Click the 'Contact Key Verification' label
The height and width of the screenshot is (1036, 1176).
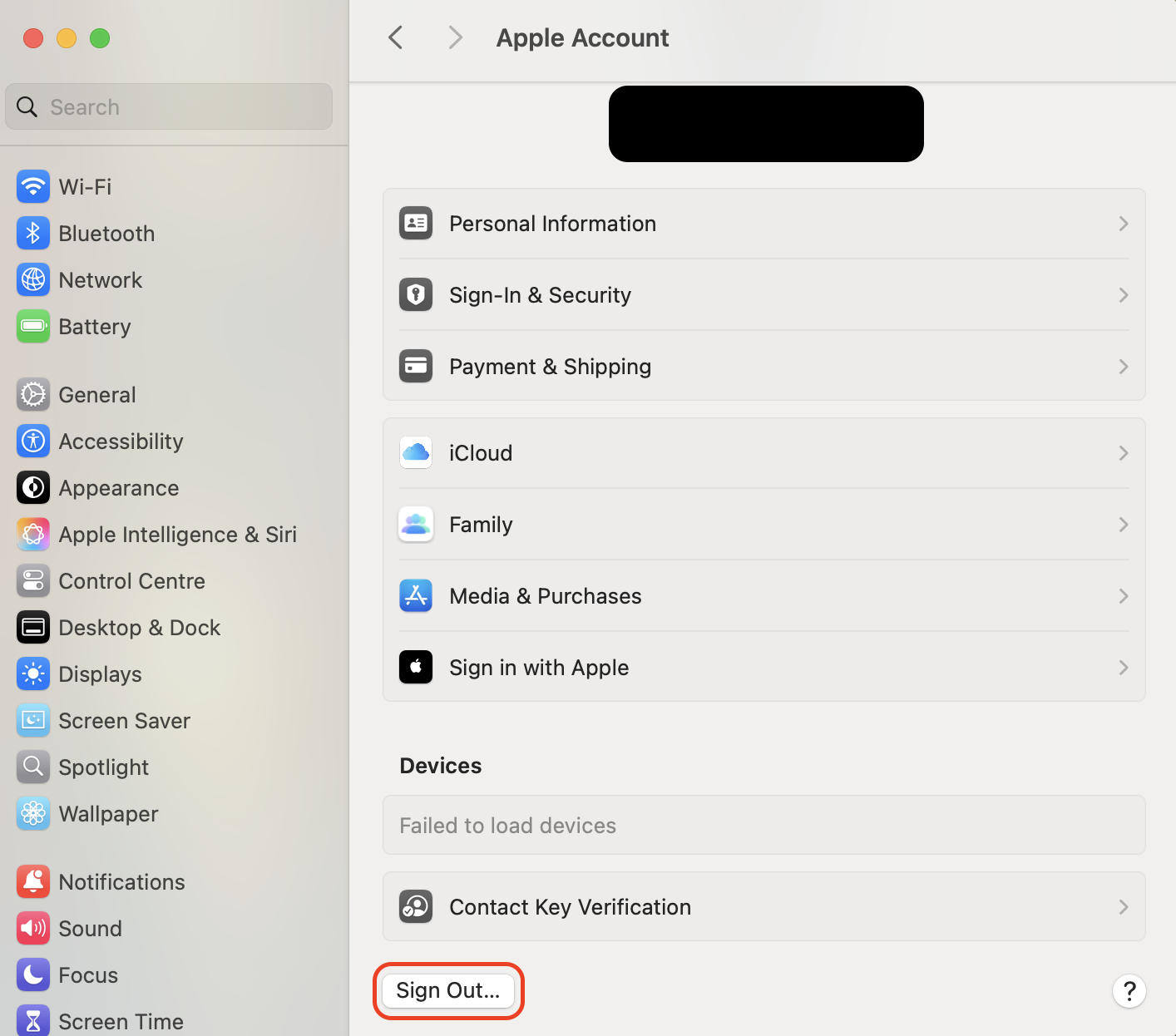(571, 907)
